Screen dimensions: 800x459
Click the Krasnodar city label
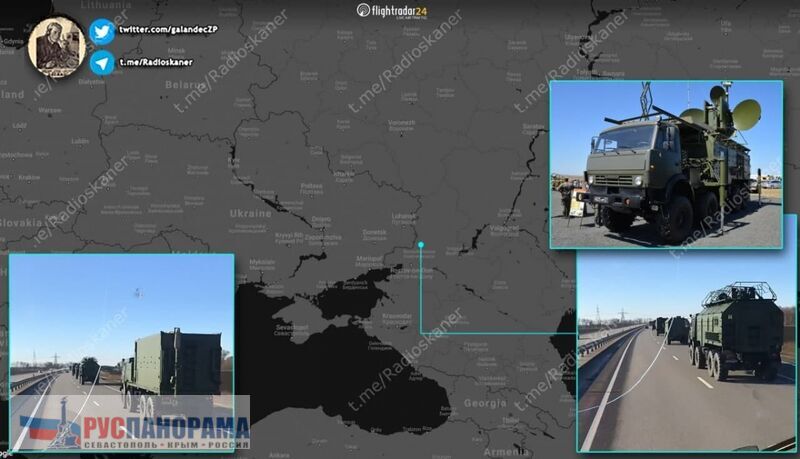(397, 317)
